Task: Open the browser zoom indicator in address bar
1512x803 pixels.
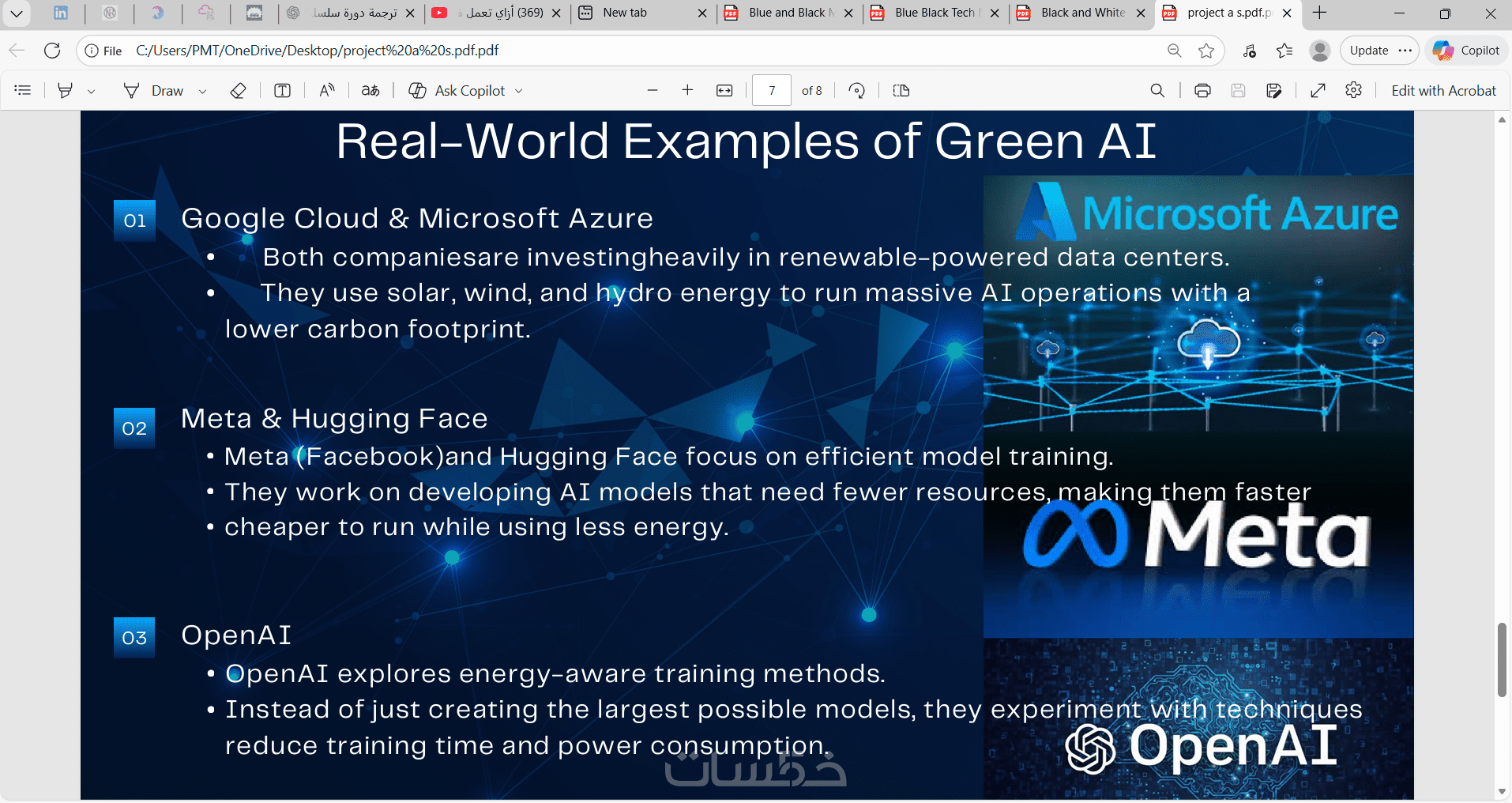Action: click(x=1175, y=51)
